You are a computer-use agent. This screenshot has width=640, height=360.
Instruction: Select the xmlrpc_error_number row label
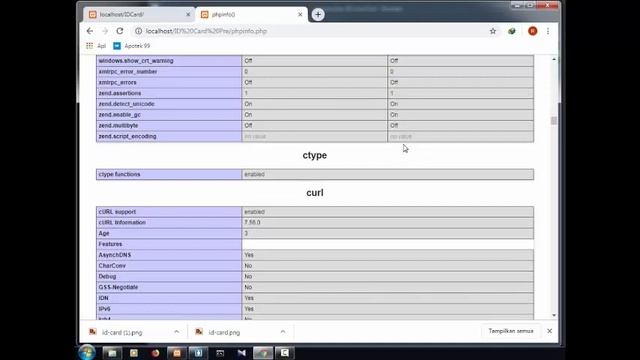[x=128, y=71]
